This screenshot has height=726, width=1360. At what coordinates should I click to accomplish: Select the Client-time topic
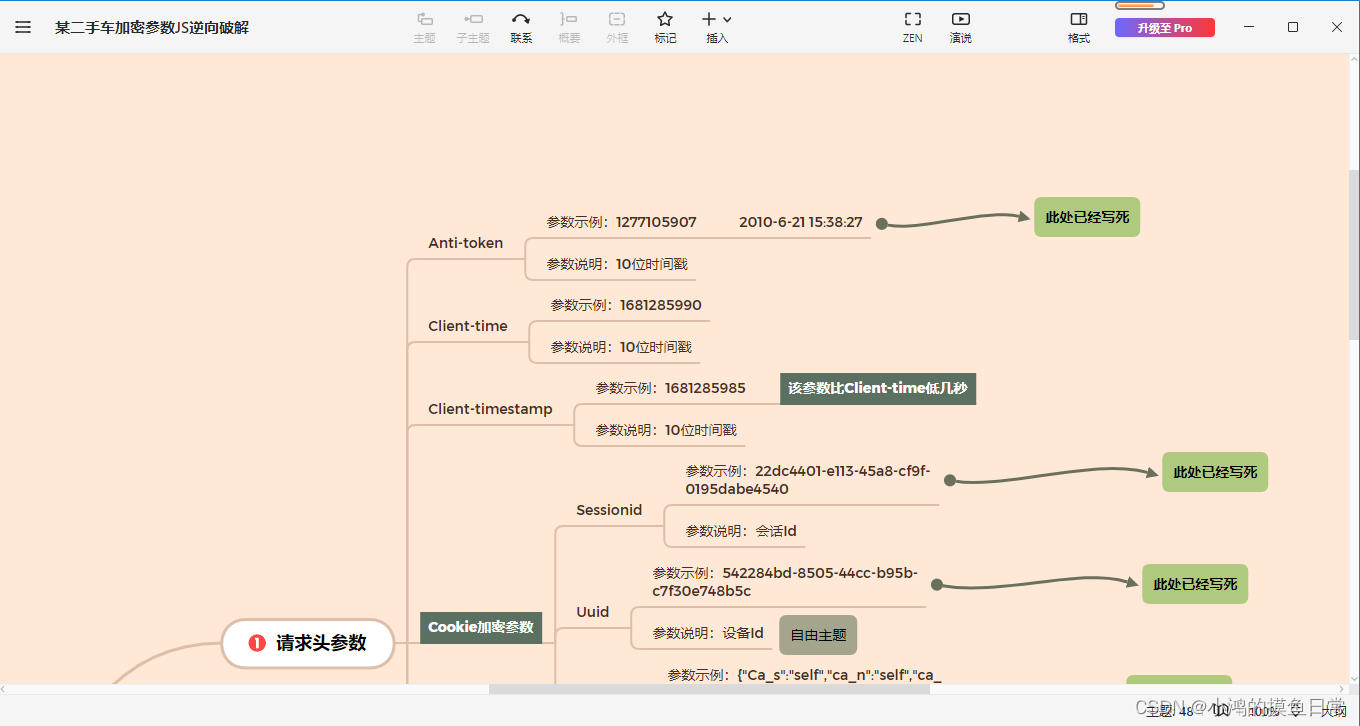tap(468, 326)
